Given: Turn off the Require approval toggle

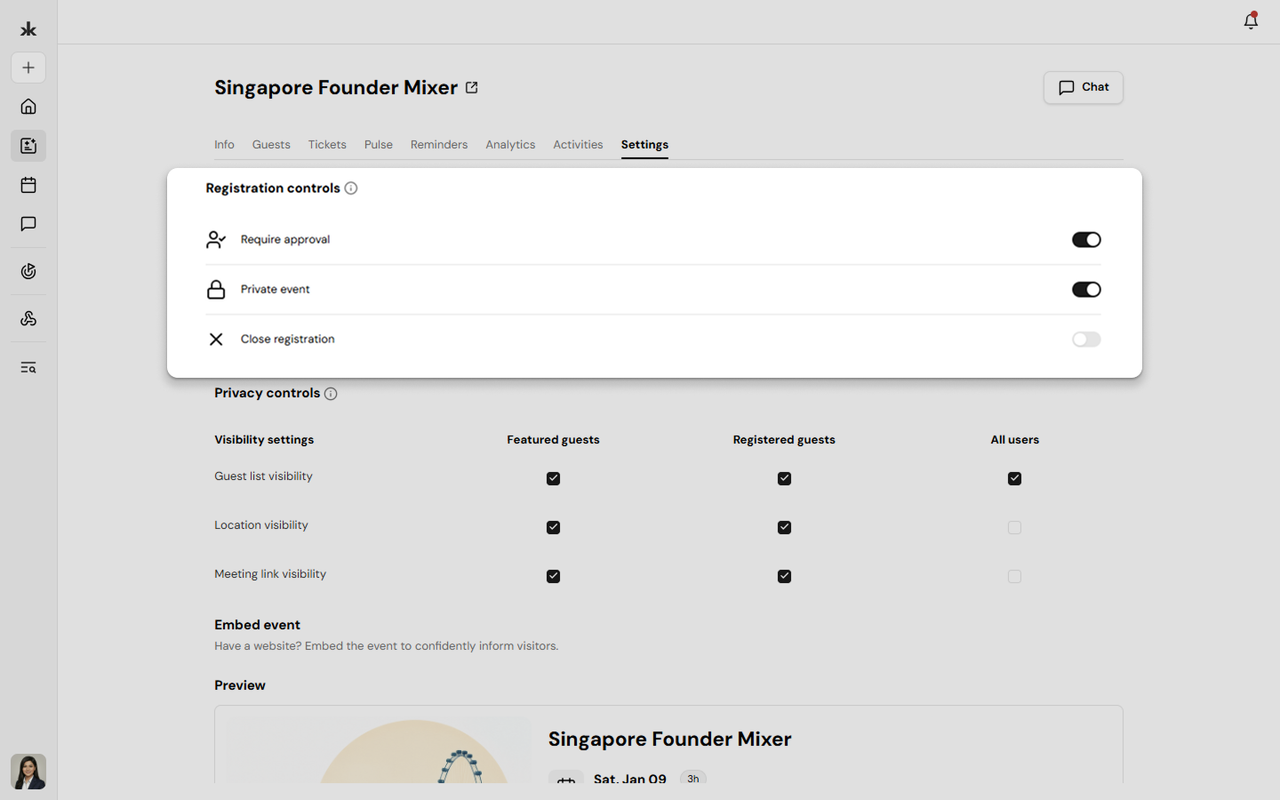Looking at the screenshot, I should pyautogui.click(x=1086, y=240).
